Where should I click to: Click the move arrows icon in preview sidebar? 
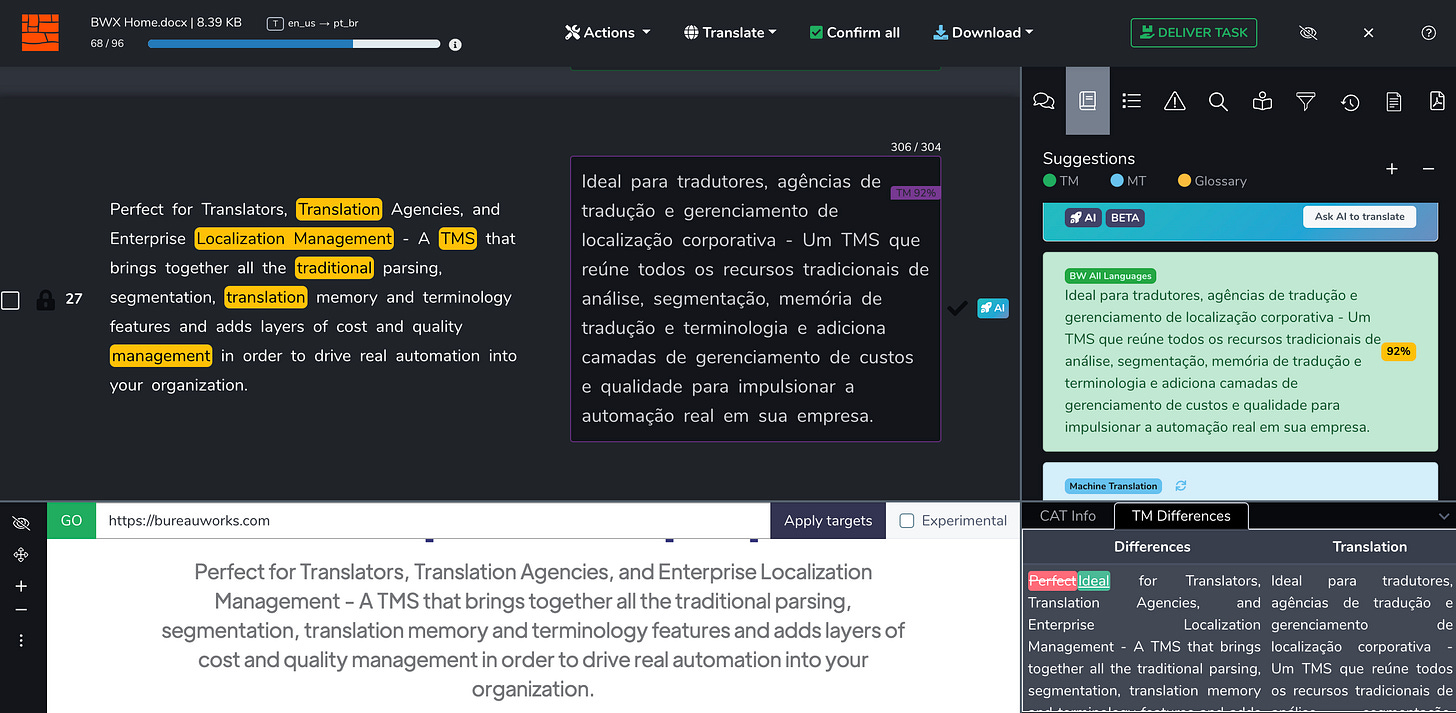21,555
